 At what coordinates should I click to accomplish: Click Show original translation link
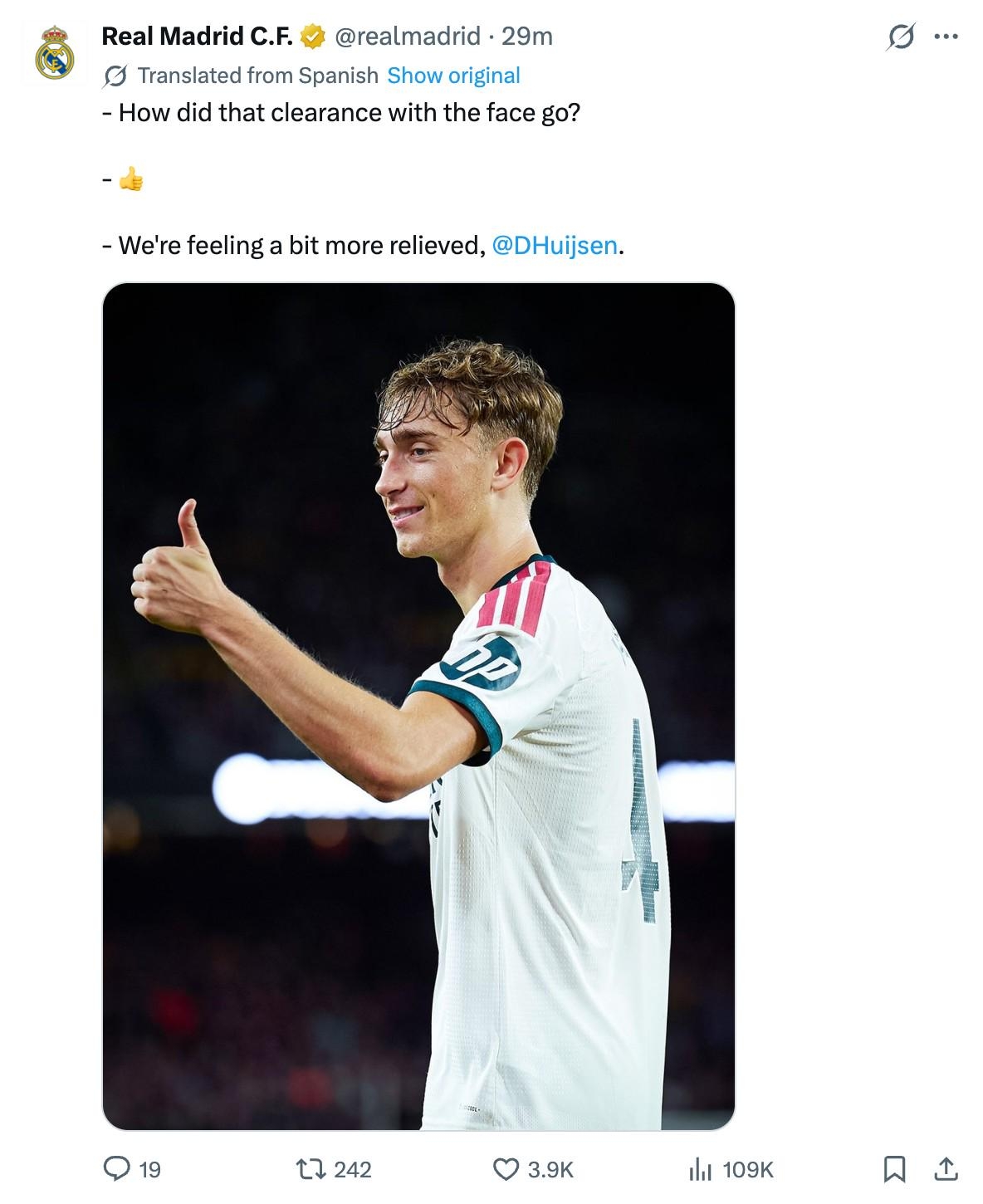click(x=453, y=76)
